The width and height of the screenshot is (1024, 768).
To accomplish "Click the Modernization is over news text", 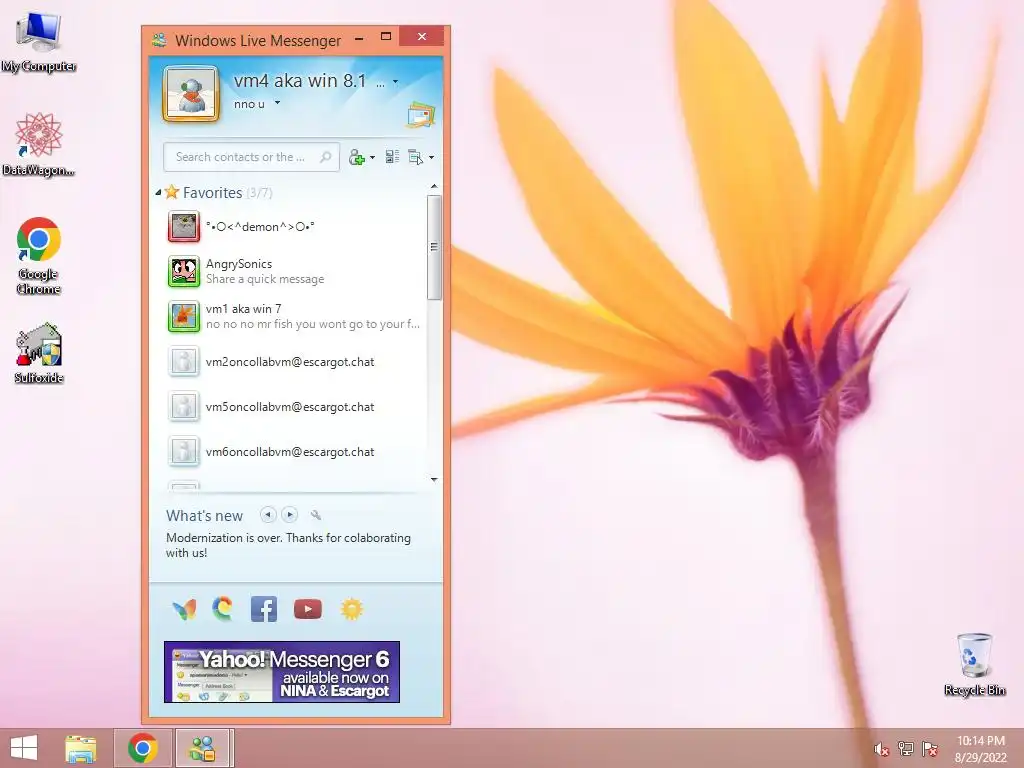I will coord(288,545).
